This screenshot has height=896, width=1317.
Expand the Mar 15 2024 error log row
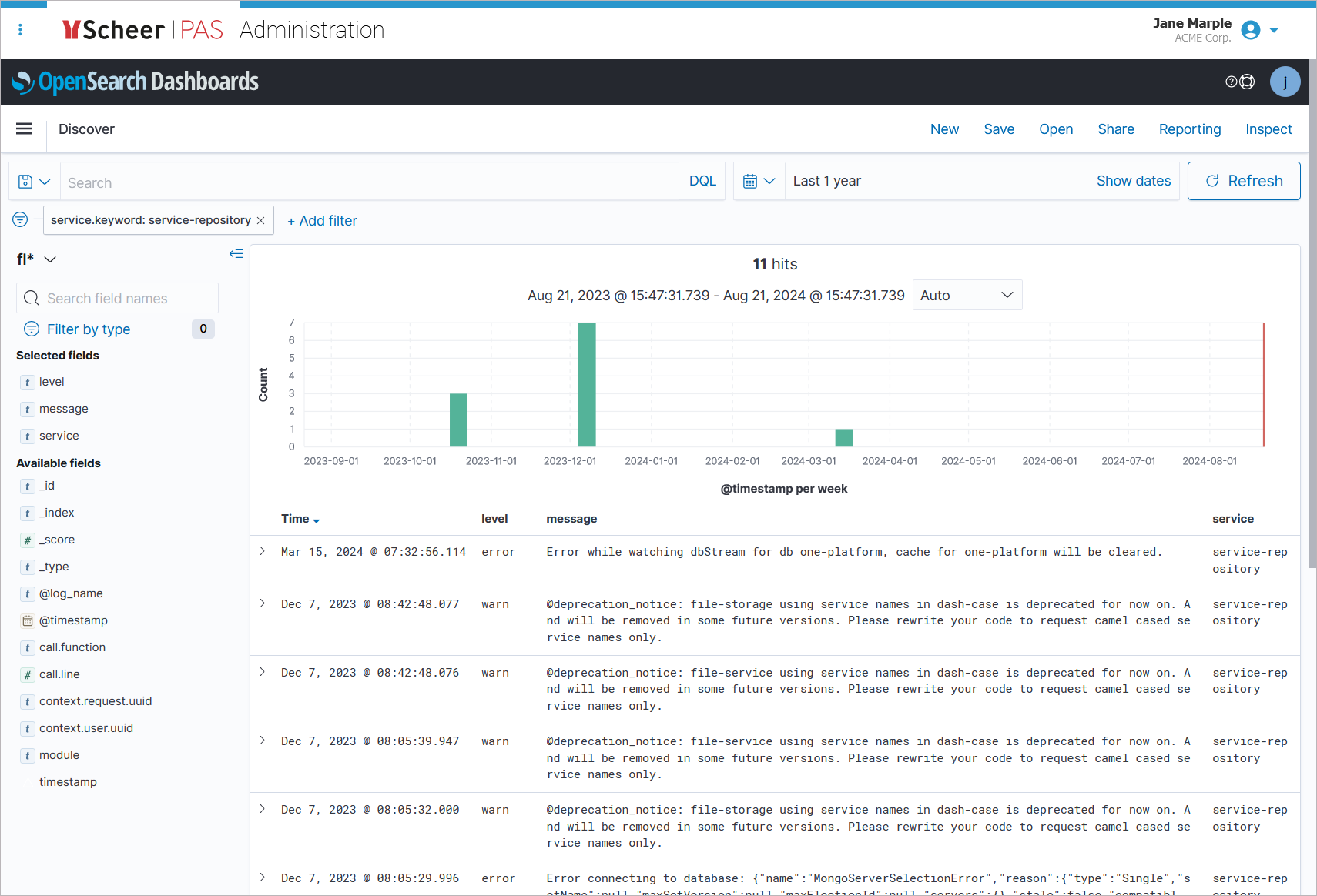coord(262,551)
